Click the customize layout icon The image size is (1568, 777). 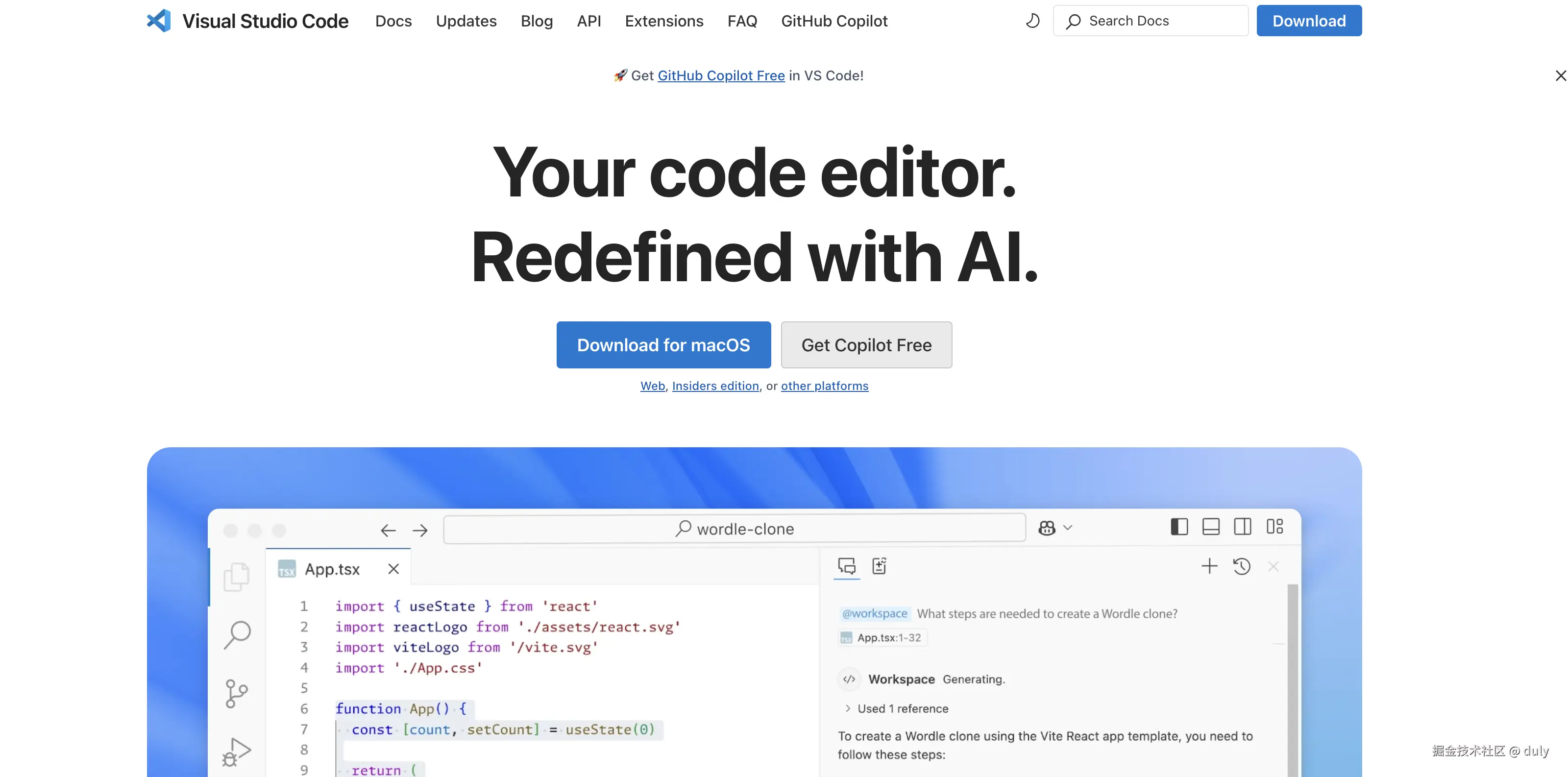point(1274,526)
